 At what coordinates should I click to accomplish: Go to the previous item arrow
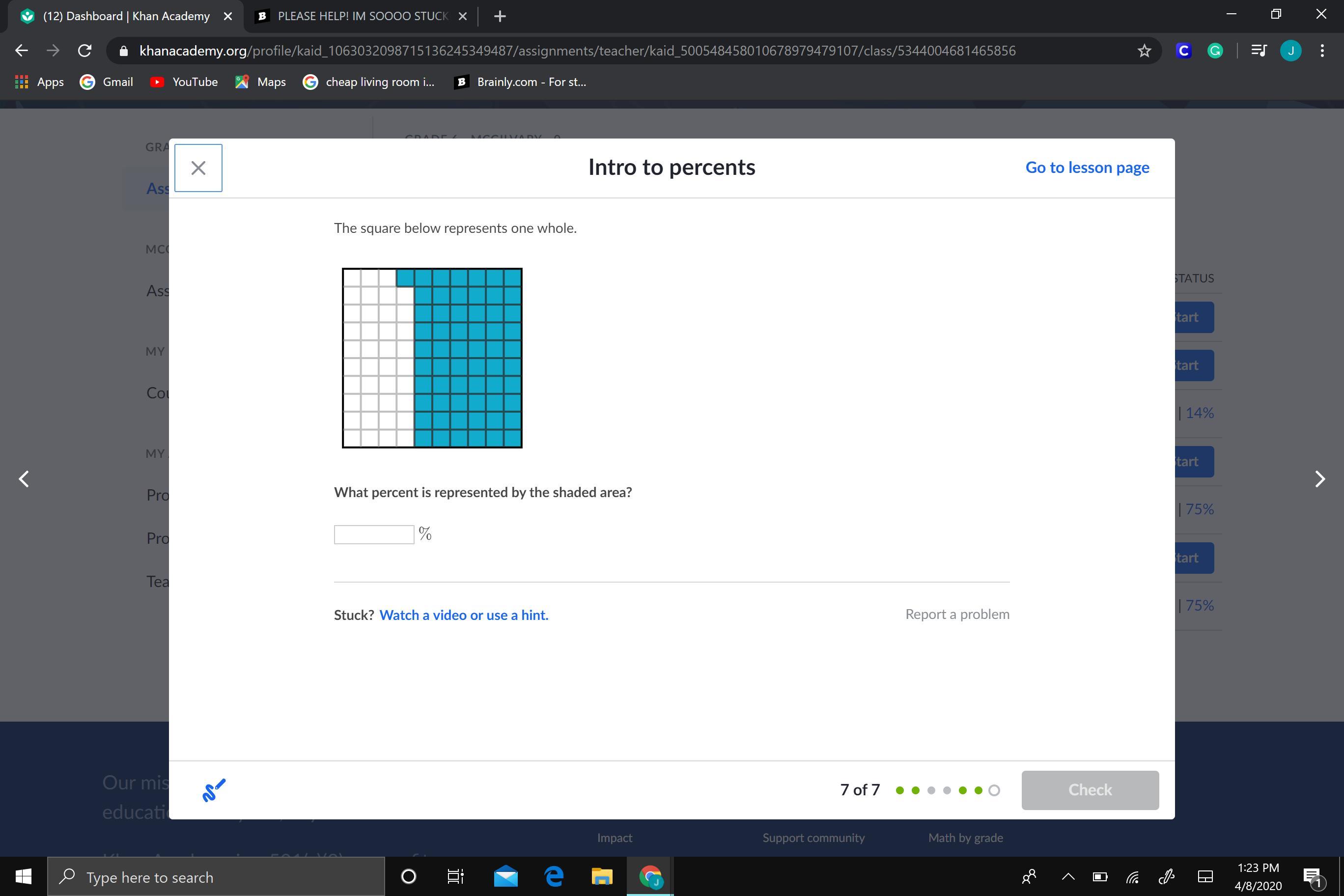click(24, 479)
